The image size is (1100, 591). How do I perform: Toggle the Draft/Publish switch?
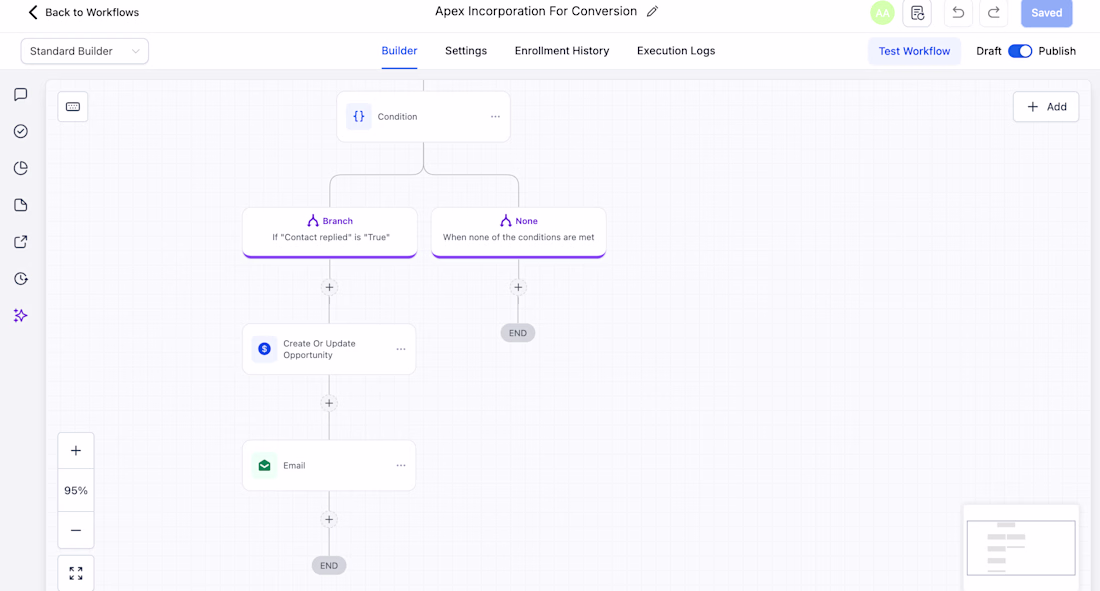click(1019, 51)
